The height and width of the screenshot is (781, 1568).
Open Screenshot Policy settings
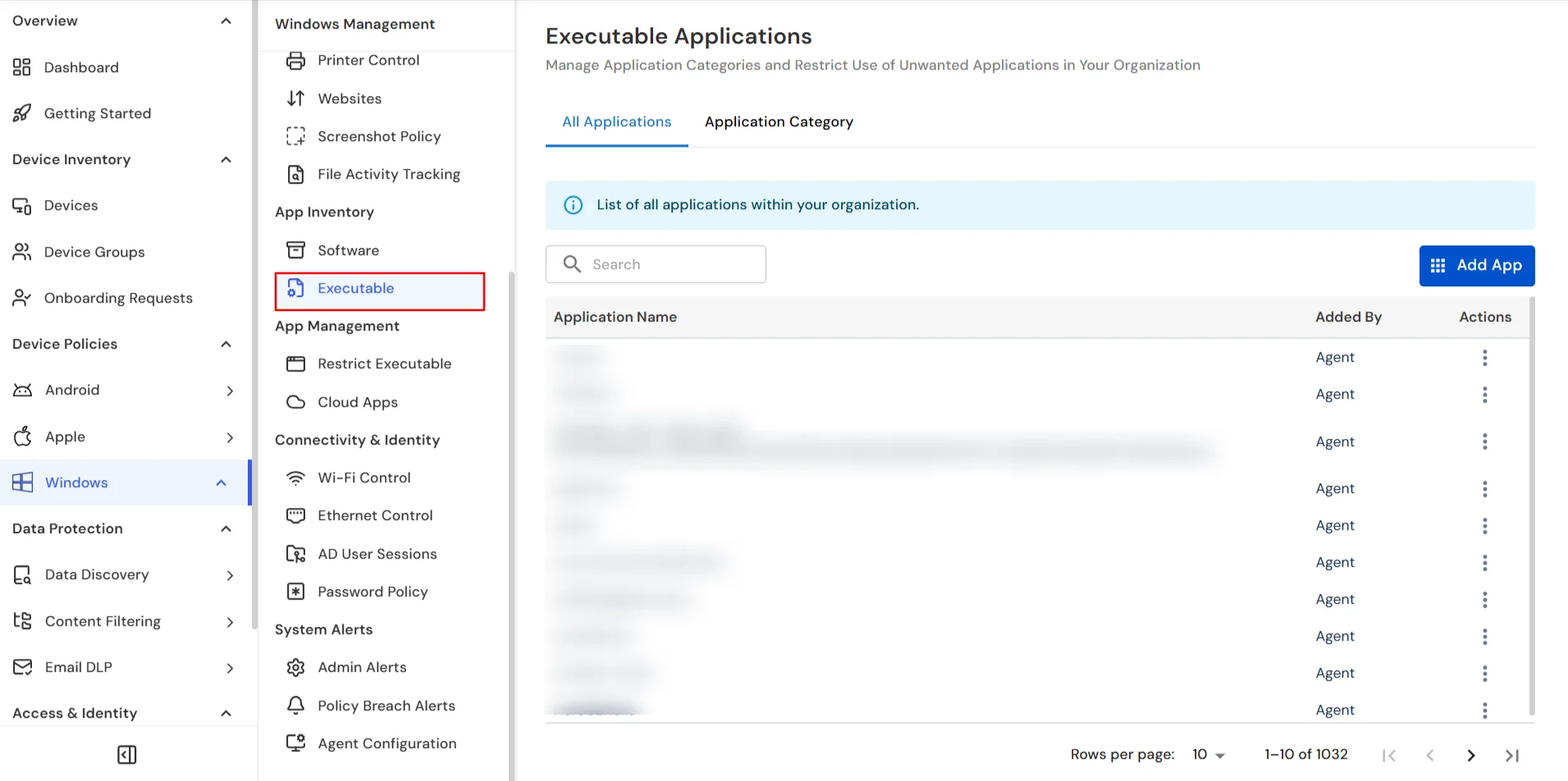379,136
